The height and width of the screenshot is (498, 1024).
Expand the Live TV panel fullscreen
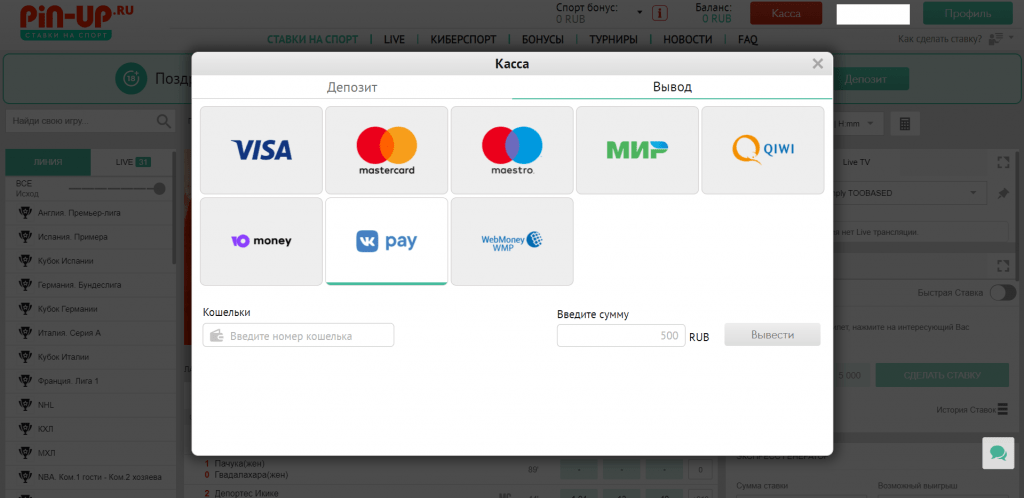point(1003,162)
